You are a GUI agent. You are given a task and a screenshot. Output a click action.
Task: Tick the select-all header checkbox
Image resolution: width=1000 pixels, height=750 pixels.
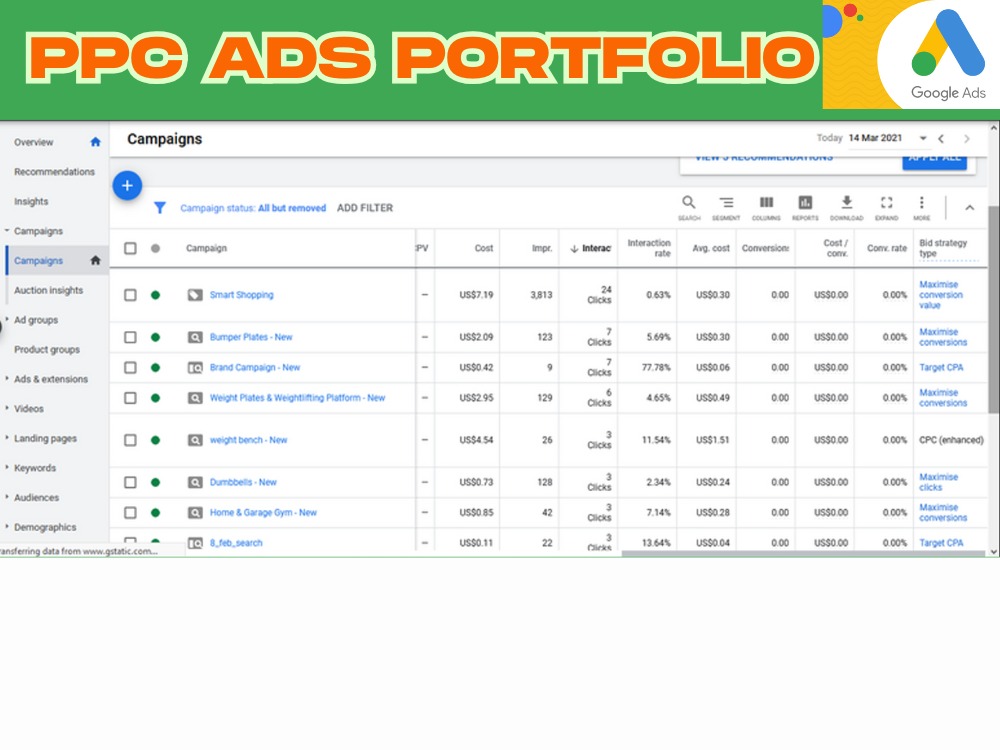click(130, 248)
